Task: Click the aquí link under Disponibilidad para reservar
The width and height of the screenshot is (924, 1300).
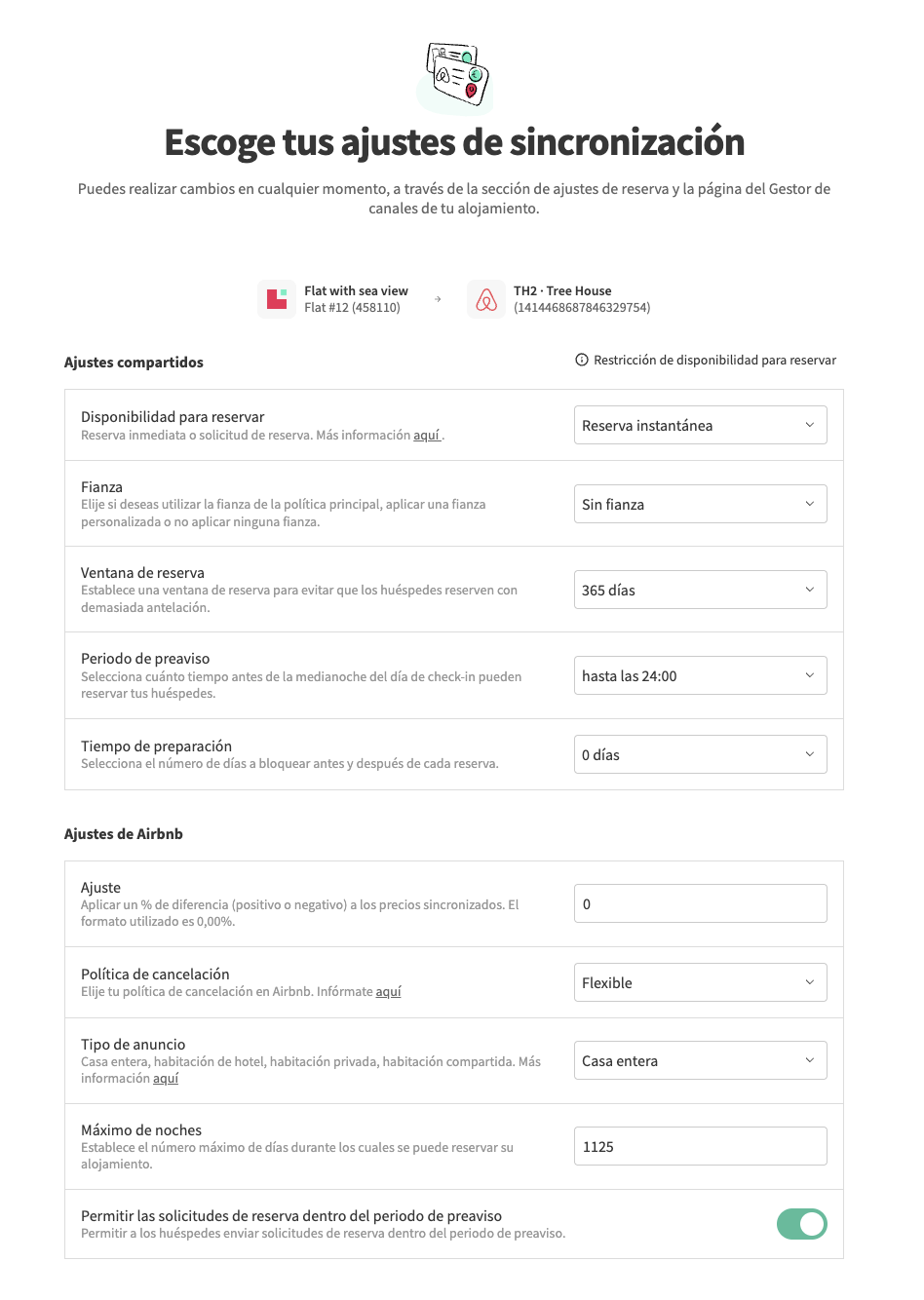Action: pyautogui.click(x=426, y=436)
